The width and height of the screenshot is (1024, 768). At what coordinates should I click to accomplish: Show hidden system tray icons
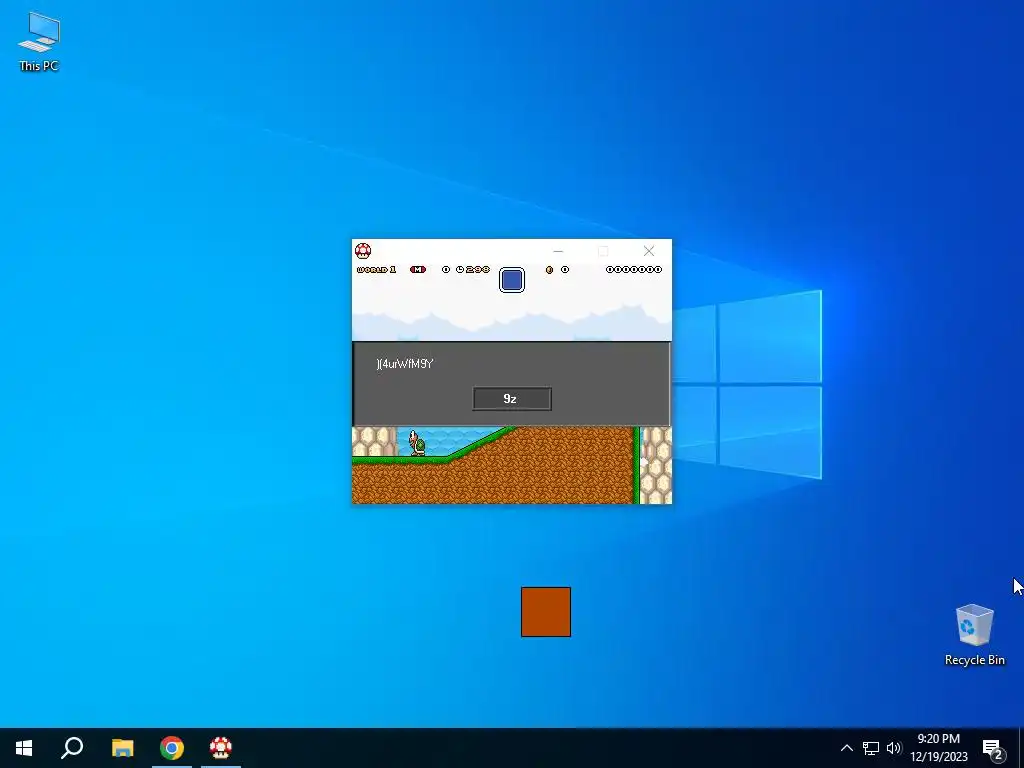coord(846,748)
